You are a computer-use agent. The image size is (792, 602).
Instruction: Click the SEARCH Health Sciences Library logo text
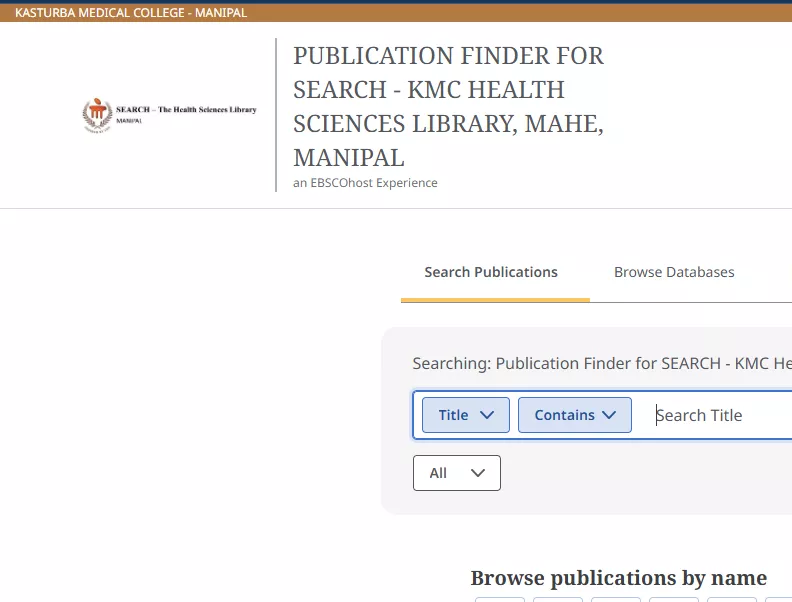pyautogui.click(x=186, y=110)
